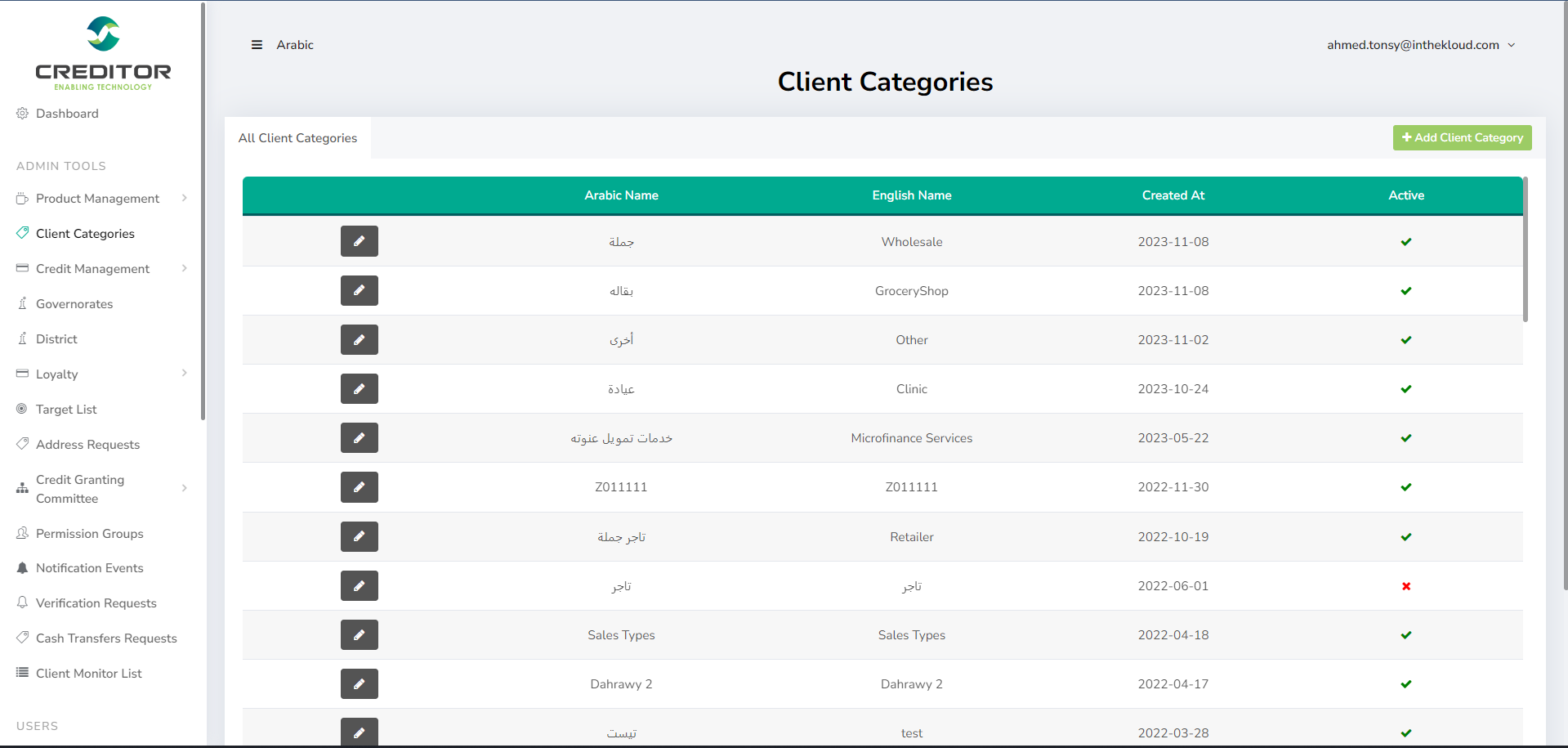Switch language using the Arabic link

[295, 45]
